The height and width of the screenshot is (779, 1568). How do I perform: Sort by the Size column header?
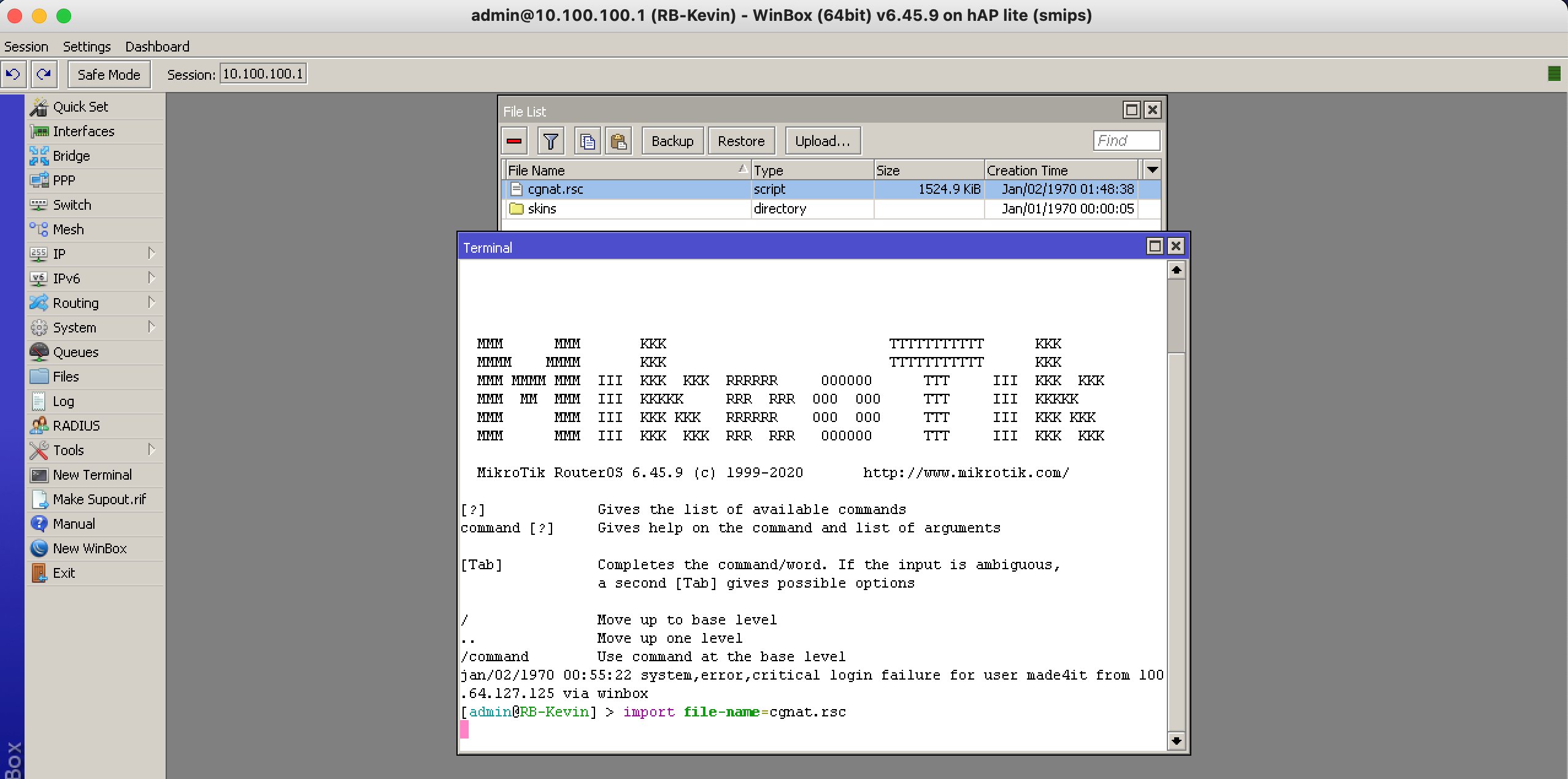929,170
